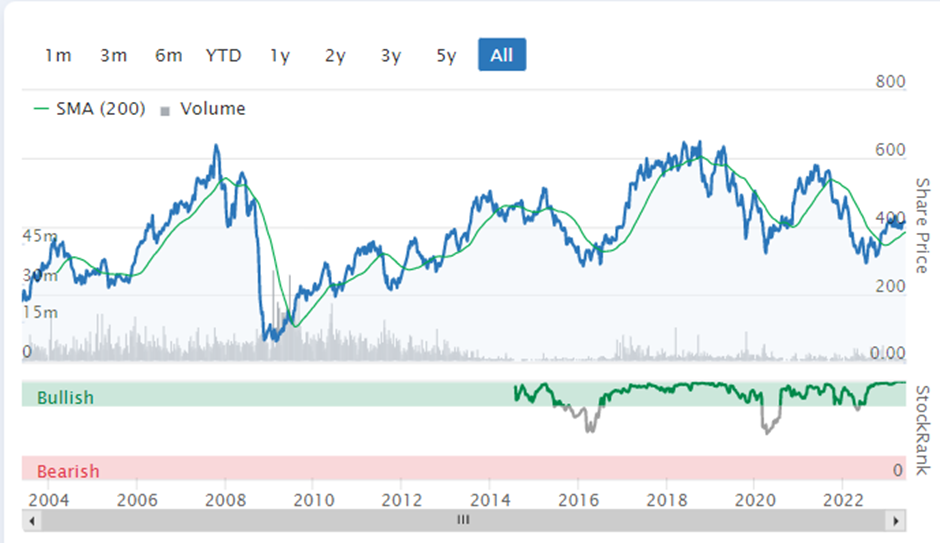Click the 45m volume axis label

[40, 236]
